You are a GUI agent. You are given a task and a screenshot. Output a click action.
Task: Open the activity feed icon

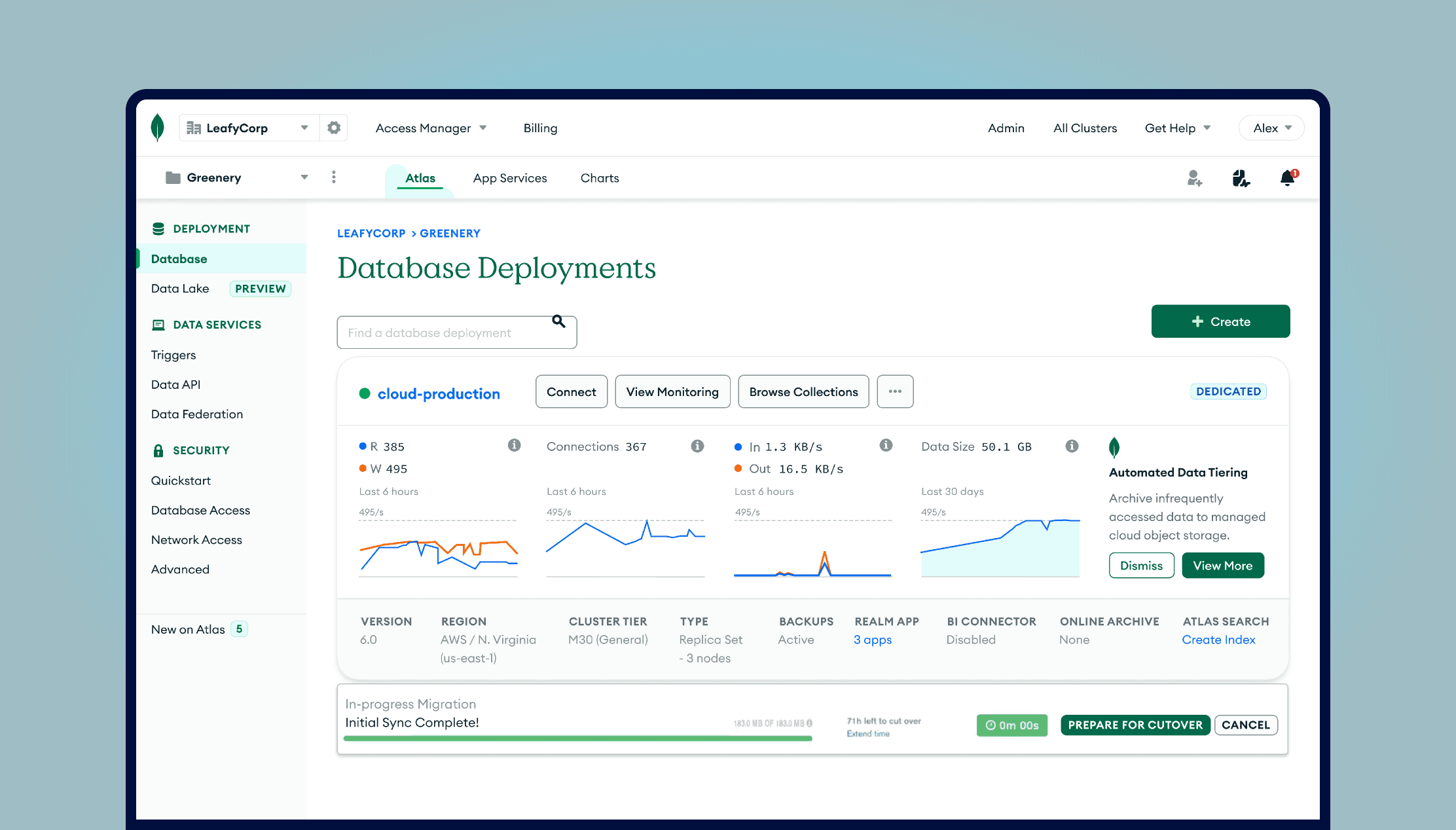point(1241,177)
